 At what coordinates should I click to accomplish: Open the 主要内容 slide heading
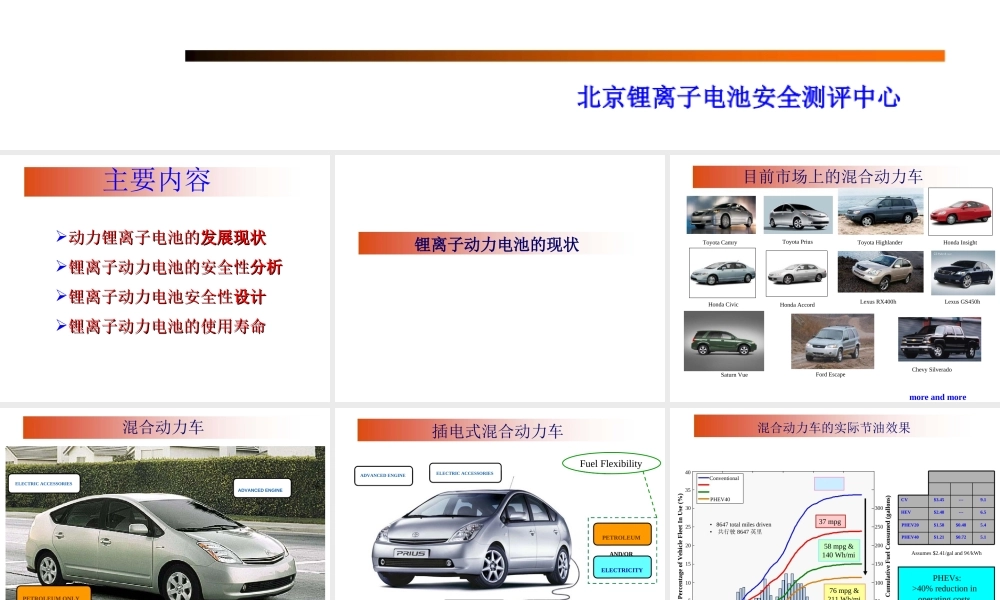pos(157,180)
